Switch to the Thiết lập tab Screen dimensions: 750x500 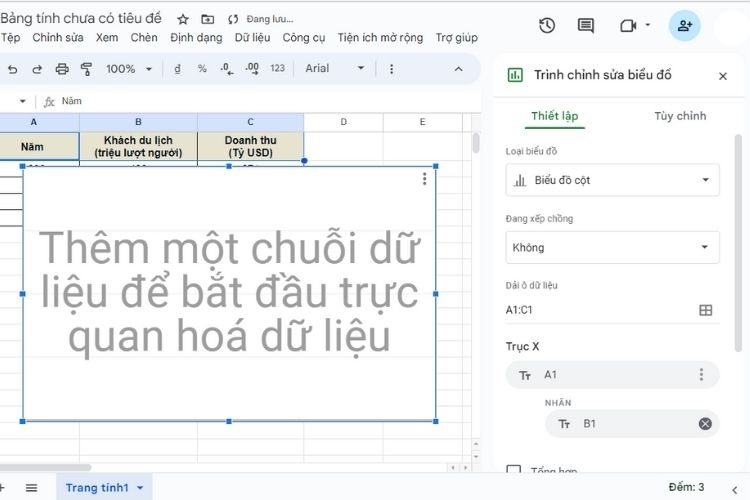point(555,116)
